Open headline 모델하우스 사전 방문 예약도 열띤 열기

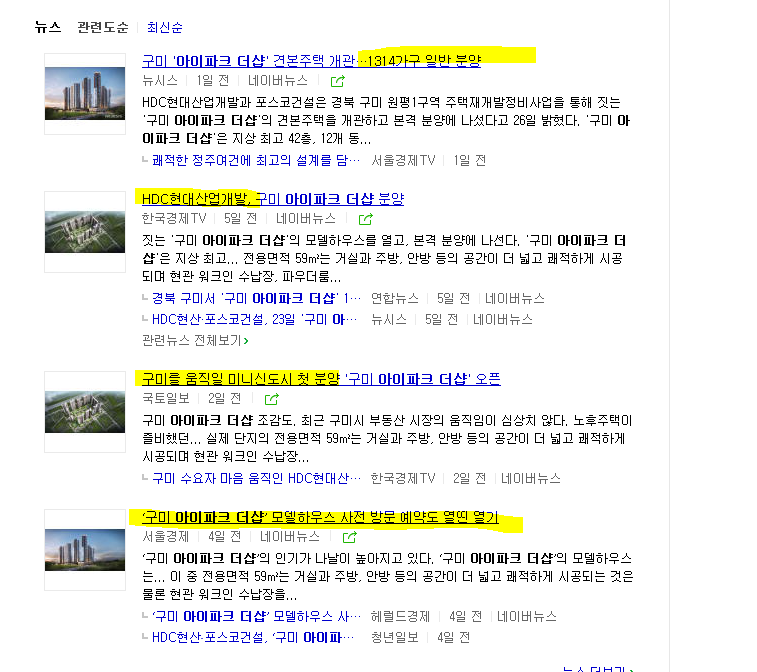320,517
